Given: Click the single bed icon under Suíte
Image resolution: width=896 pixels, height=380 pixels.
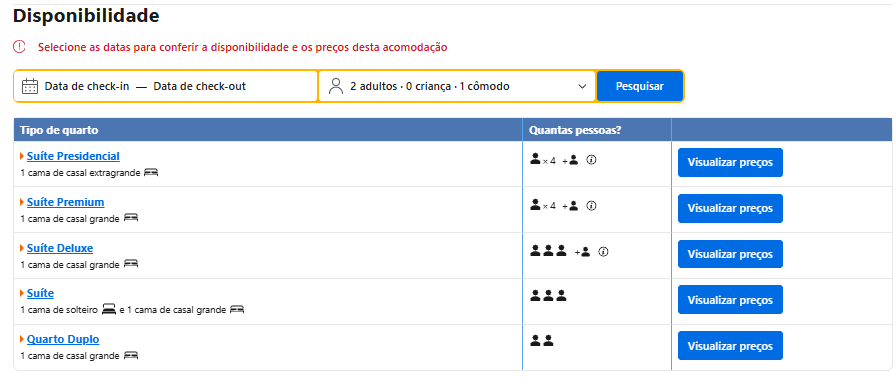Looking at the screenshot, I should (109, 310).
